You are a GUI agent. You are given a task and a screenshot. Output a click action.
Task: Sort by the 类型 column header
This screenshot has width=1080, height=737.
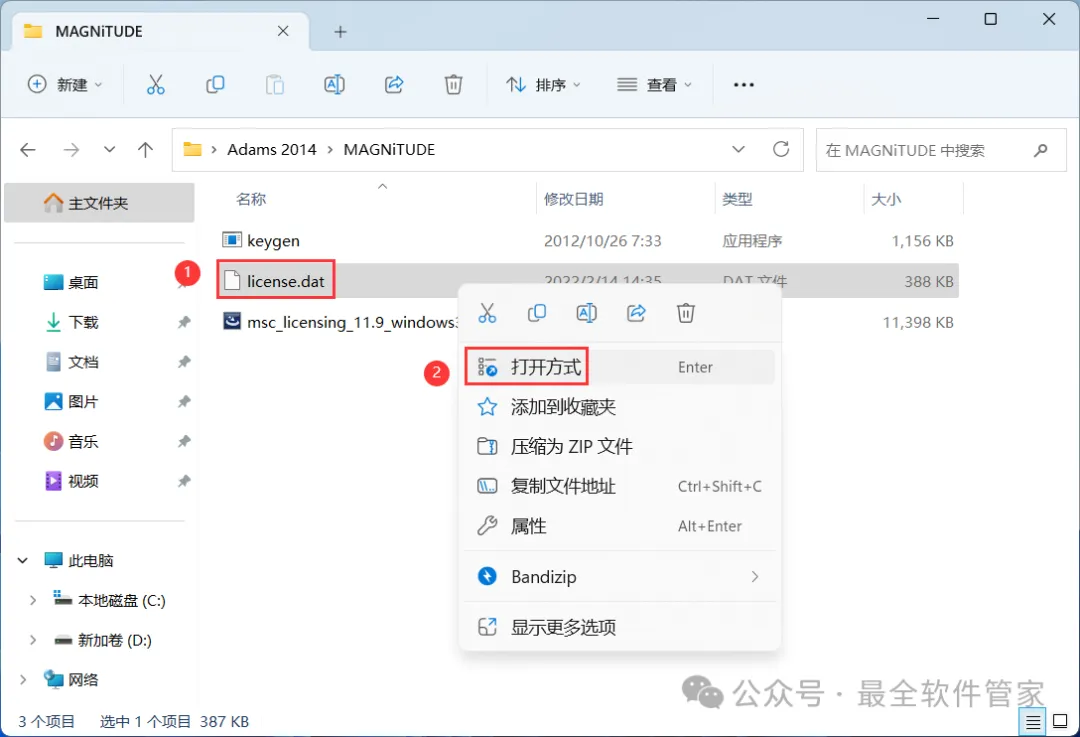738,200
